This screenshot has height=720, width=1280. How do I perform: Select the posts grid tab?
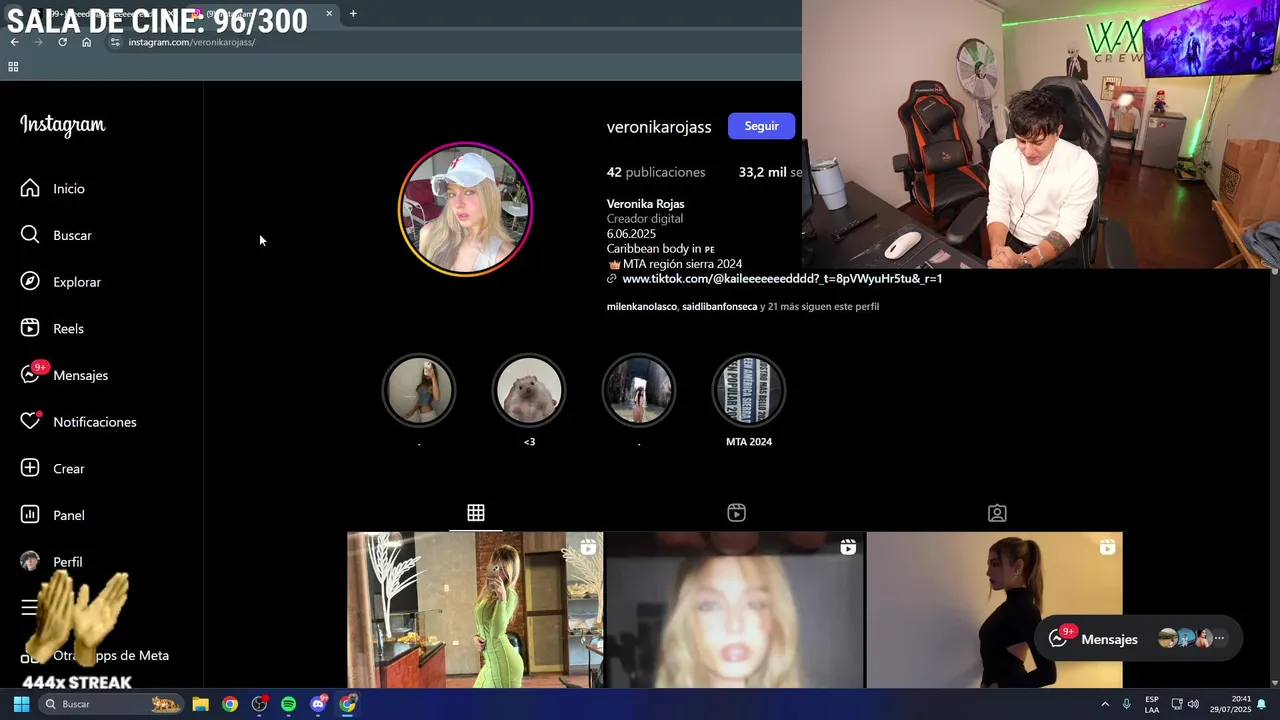point(476,513)
